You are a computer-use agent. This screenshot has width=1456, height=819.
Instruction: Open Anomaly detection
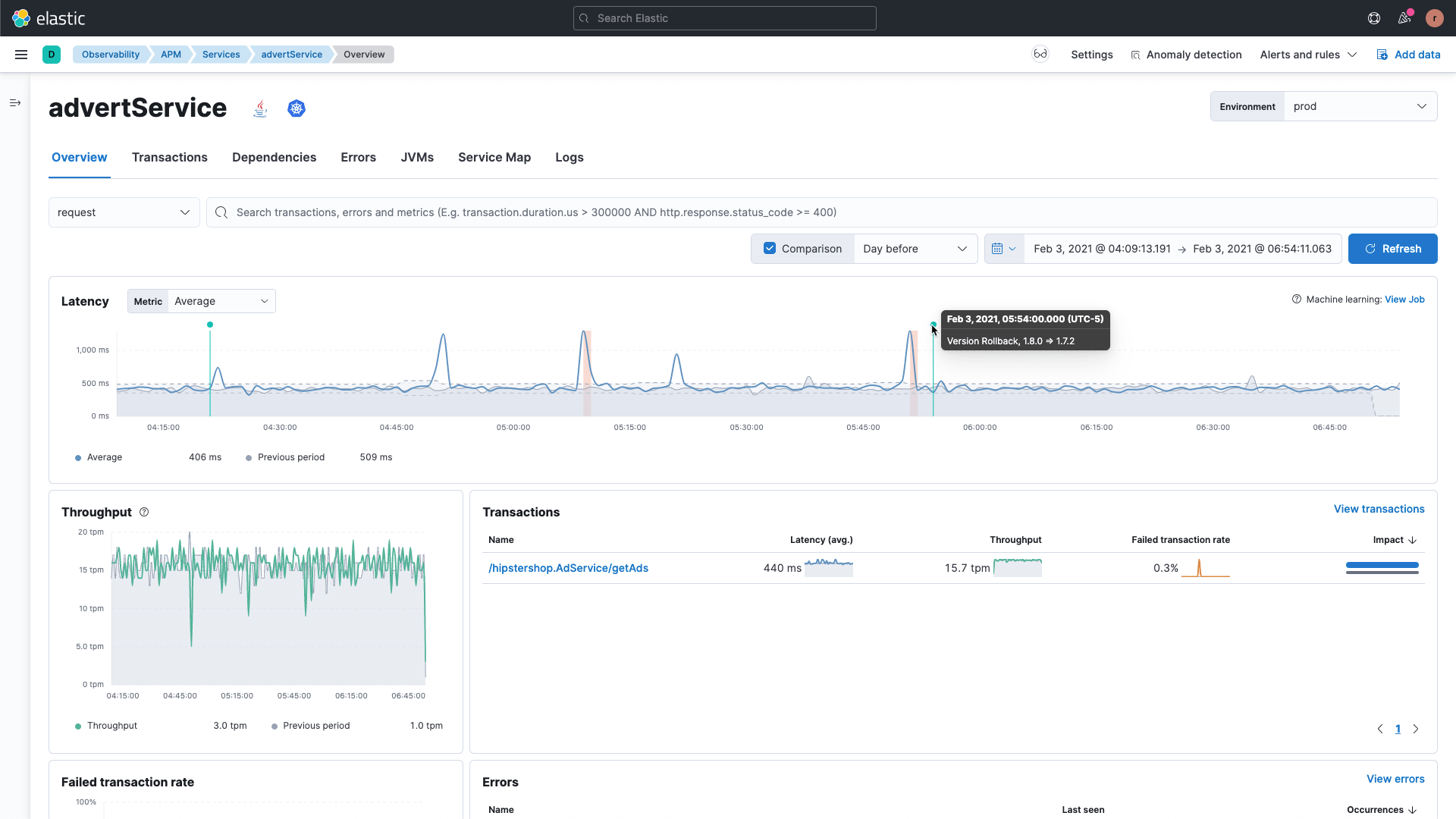point(1186,55)
